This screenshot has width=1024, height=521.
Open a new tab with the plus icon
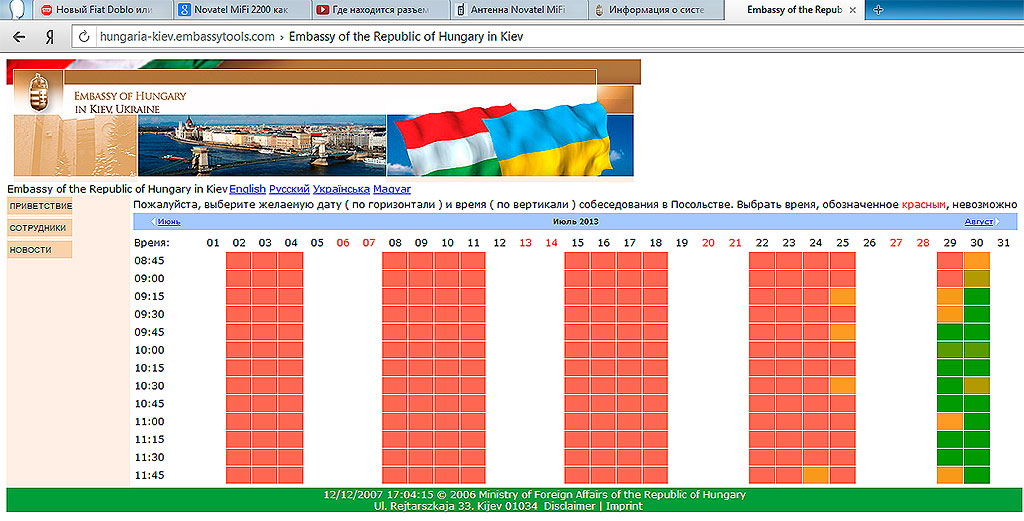(x=878, y=10)
